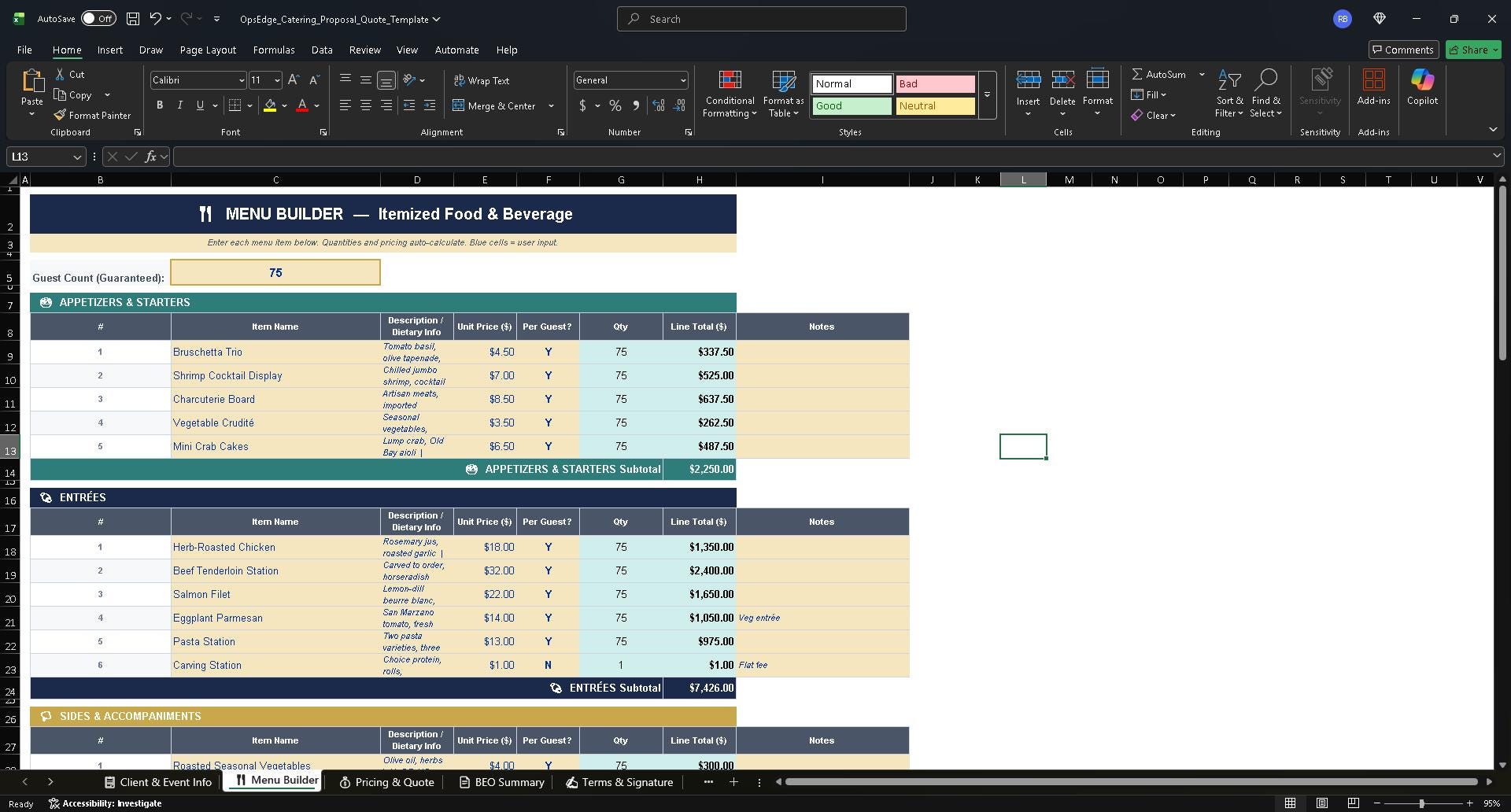Apply Percent Style format
The width and height of the screenshot is (1511, 812).
coord(615,105)
